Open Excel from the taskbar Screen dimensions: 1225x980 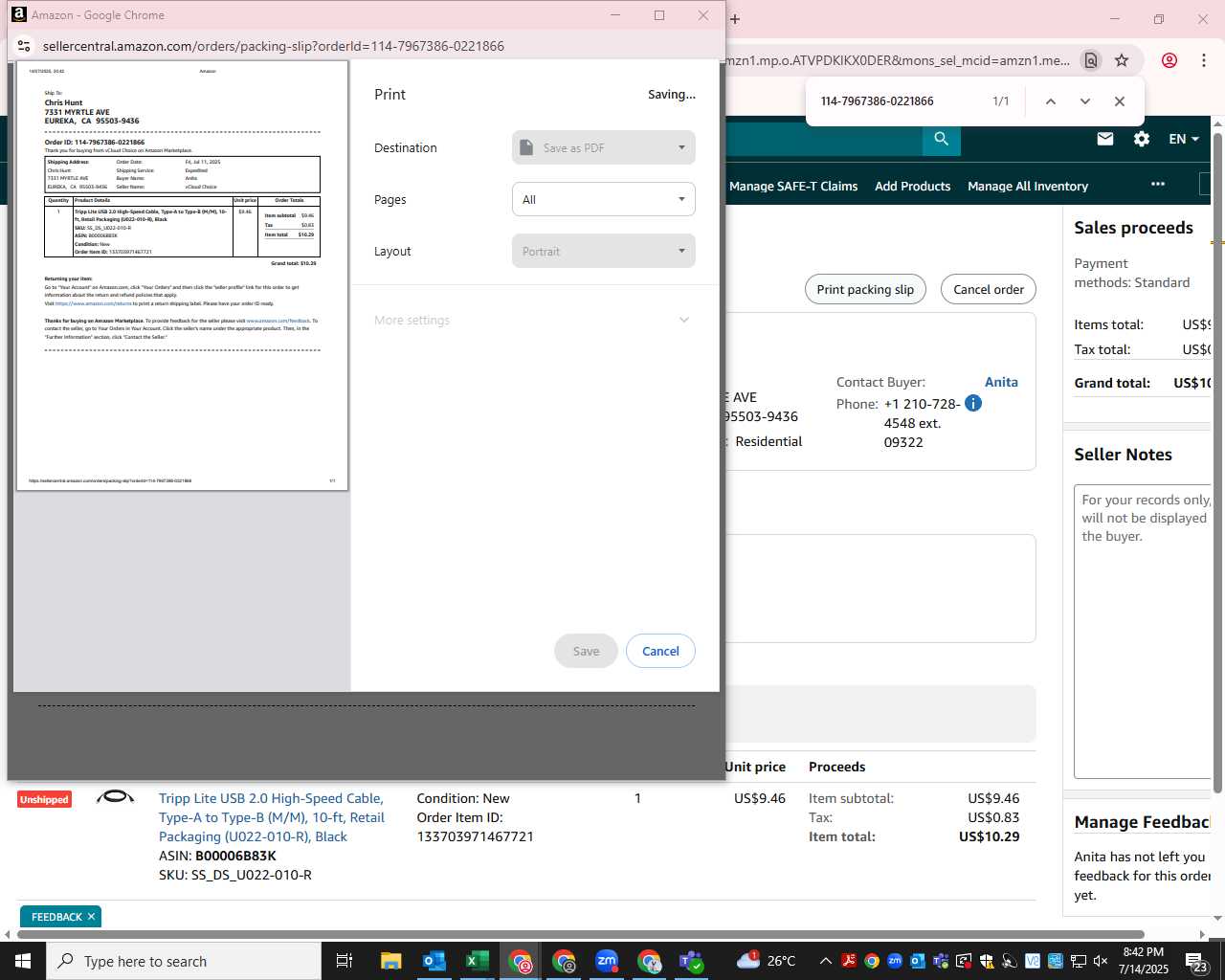pyautogui.click(x=477, y=961)
